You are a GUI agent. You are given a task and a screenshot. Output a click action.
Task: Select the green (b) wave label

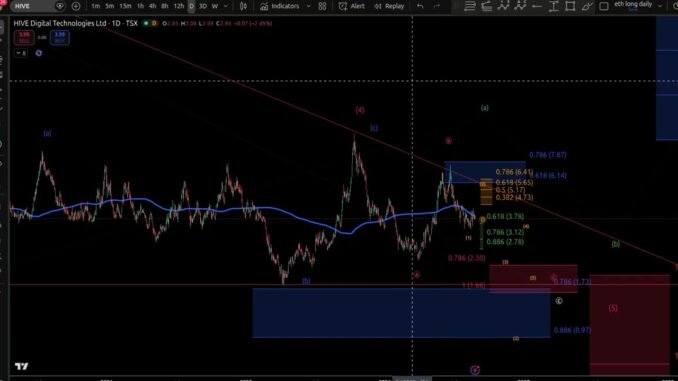[x=616, y=244]
